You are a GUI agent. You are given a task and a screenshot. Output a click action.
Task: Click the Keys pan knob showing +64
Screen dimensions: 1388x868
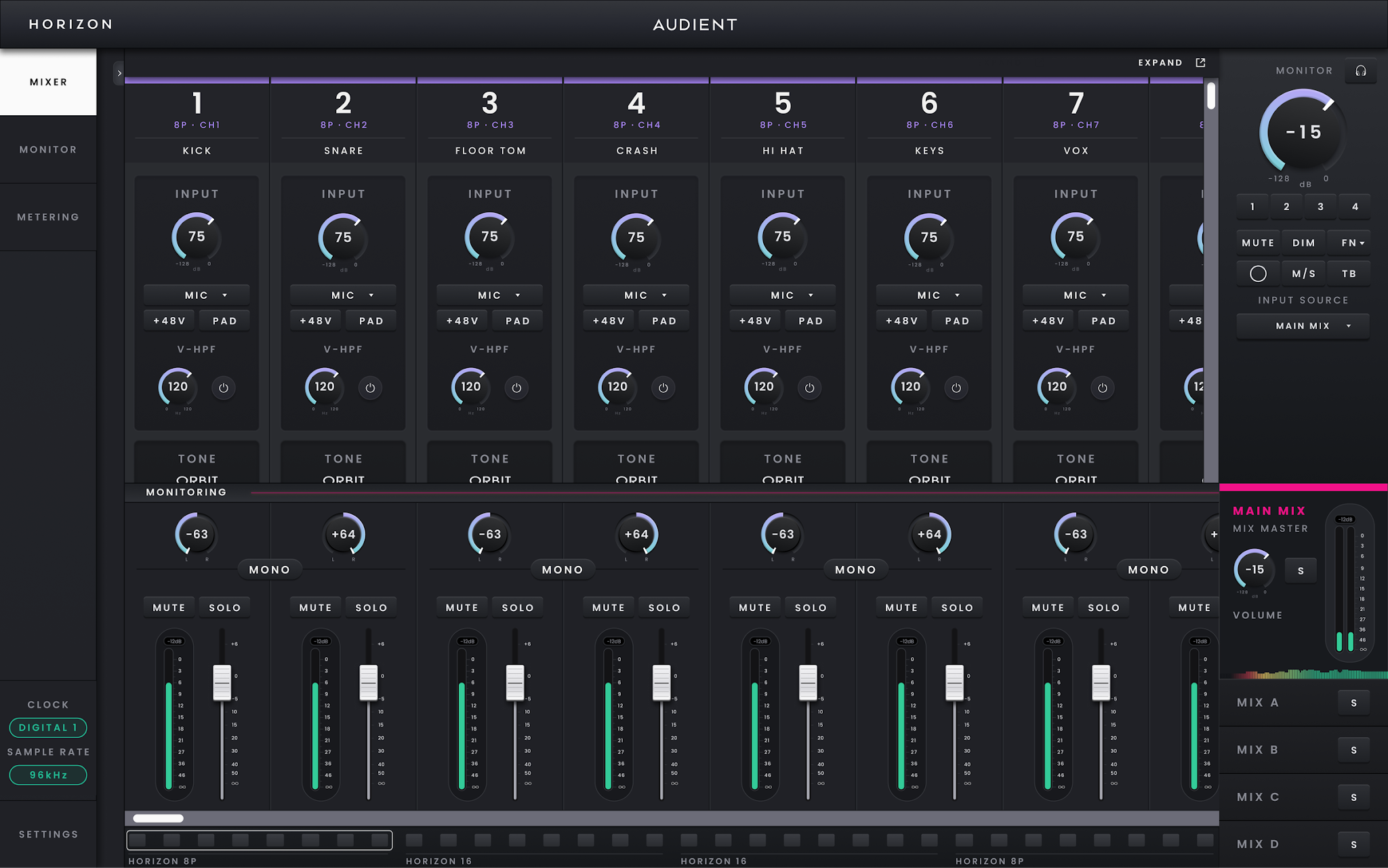[x=929, y=534]
